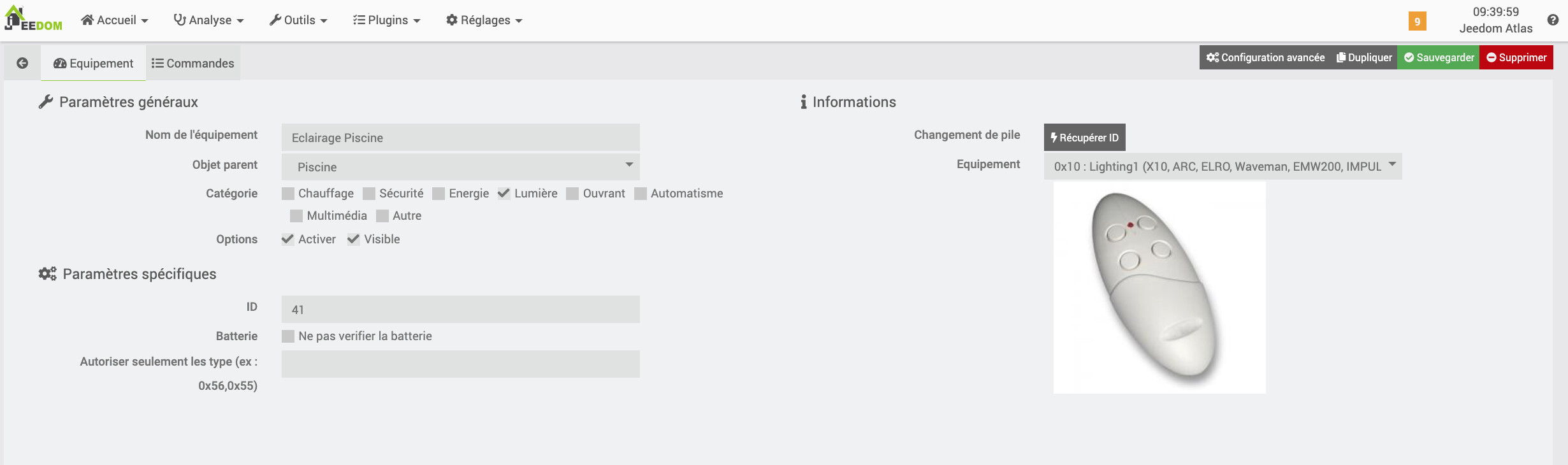Delete equipment using Supprimer button
This screenshot has height=465, width=1568.
(1516, 57)
